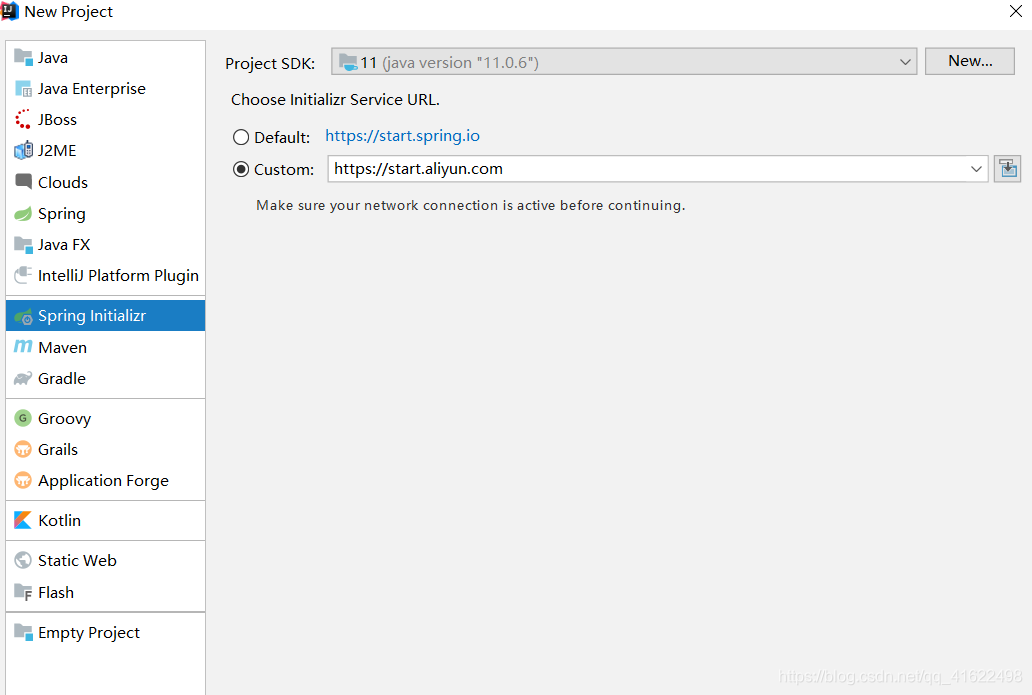The image size is (1032, 695).
Task: Pick the Gradle project type label
Action: coord(62,378)
